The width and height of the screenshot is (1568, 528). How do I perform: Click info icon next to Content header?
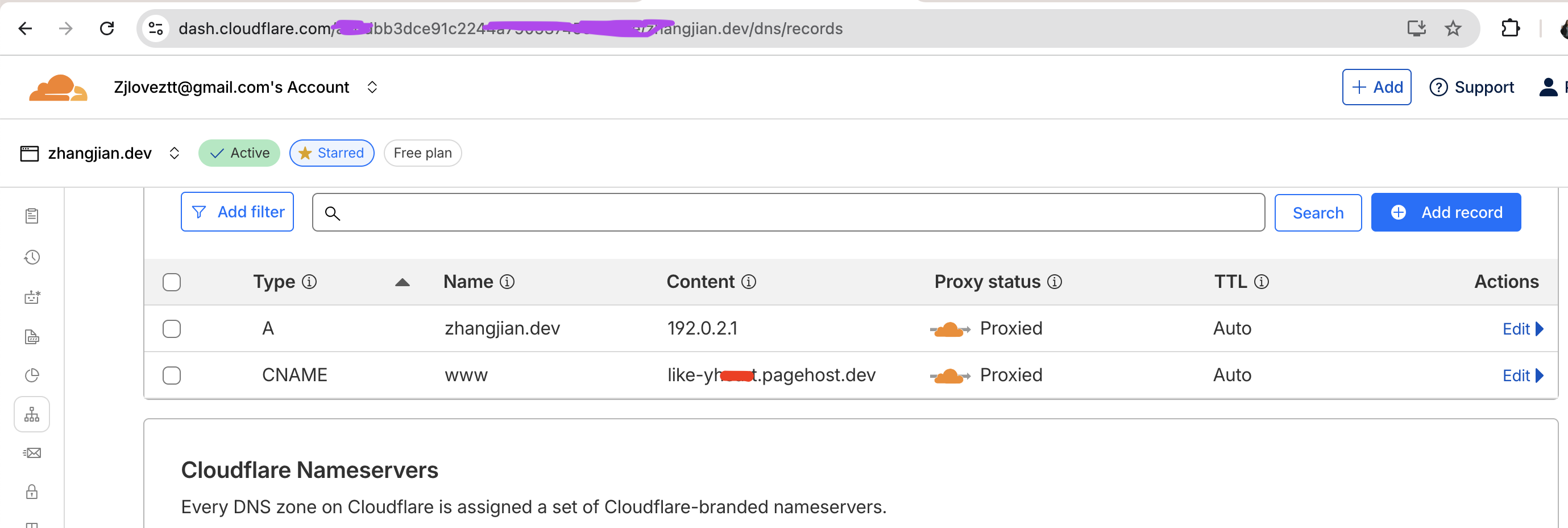[749, 282]
